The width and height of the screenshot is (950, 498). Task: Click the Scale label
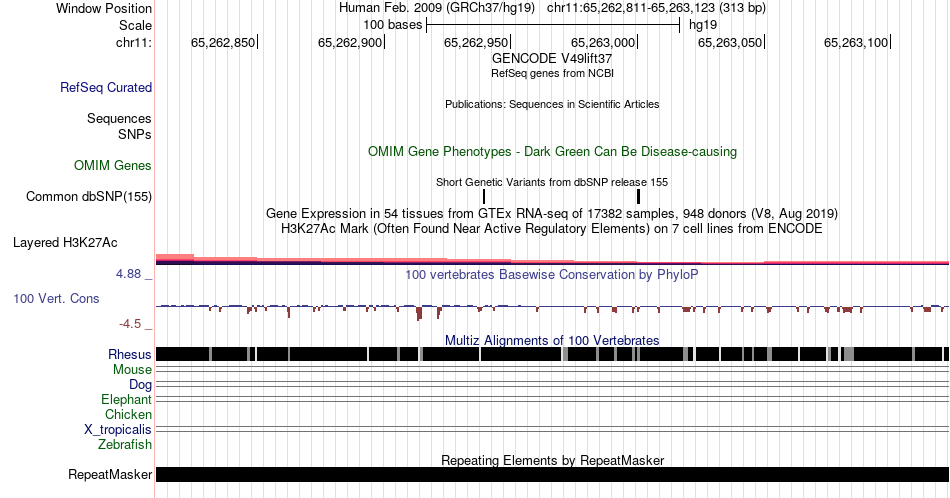[135, 25]
